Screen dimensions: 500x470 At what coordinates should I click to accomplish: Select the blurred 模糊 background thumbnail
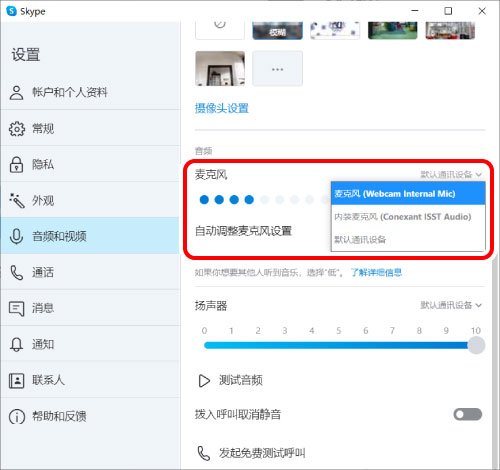277,31
